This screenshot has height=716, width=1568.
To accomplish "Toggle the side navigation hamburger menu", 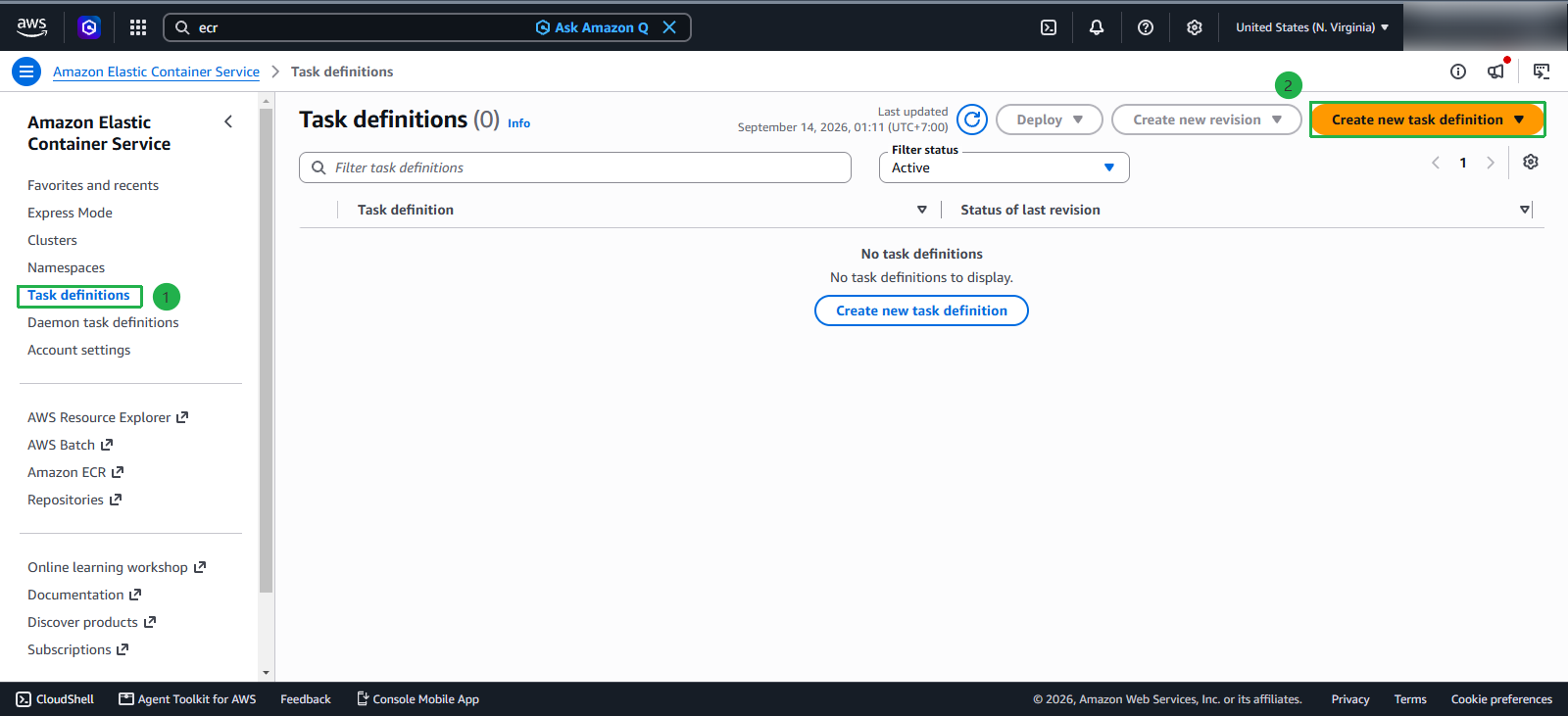I will pyautogui.click(x=26, y=72).
